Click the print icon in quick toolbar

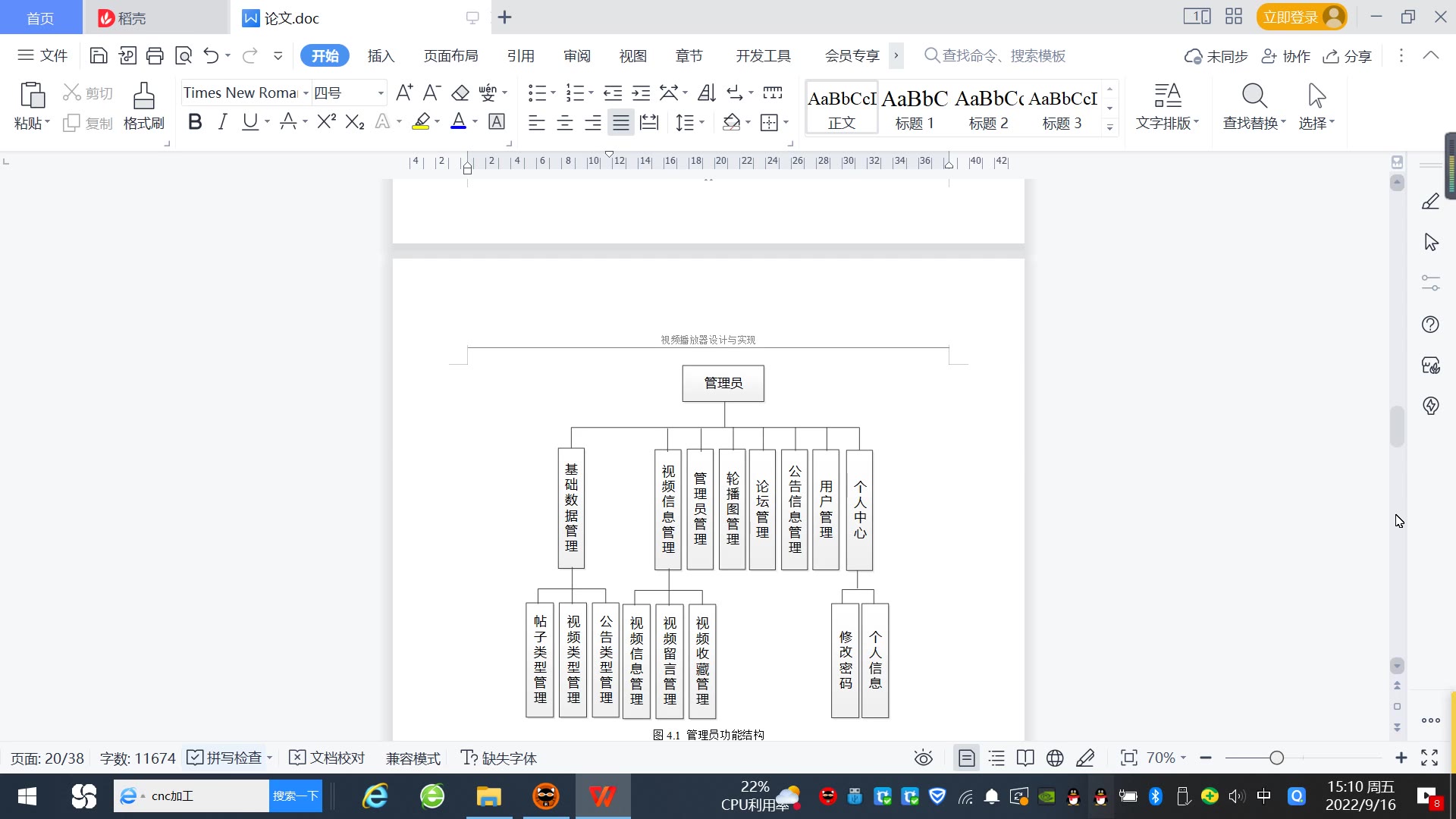[x=155, y=55]
